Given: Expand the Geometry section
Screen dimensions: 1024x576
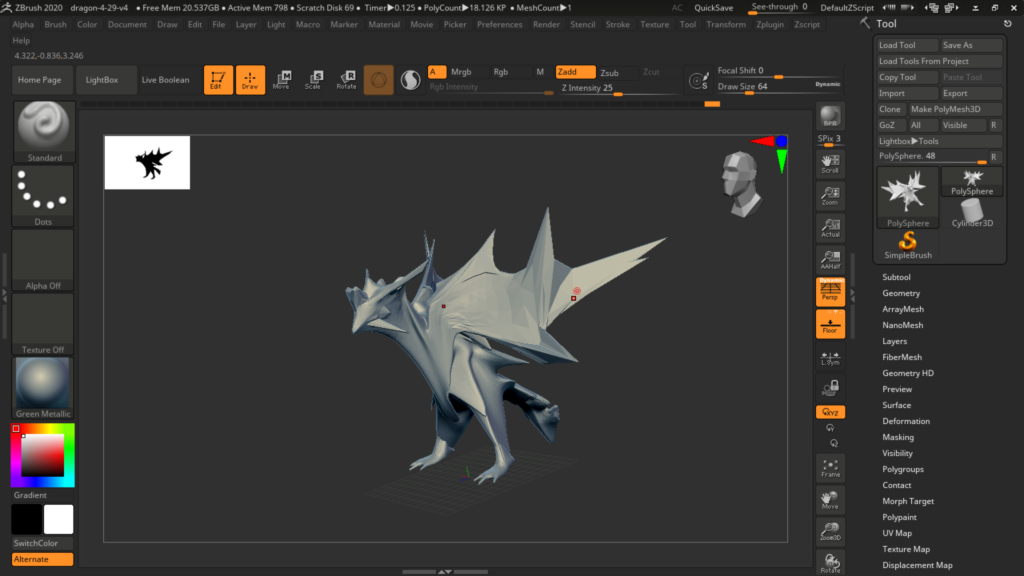Looking at the screenshot, I should 900,293.
